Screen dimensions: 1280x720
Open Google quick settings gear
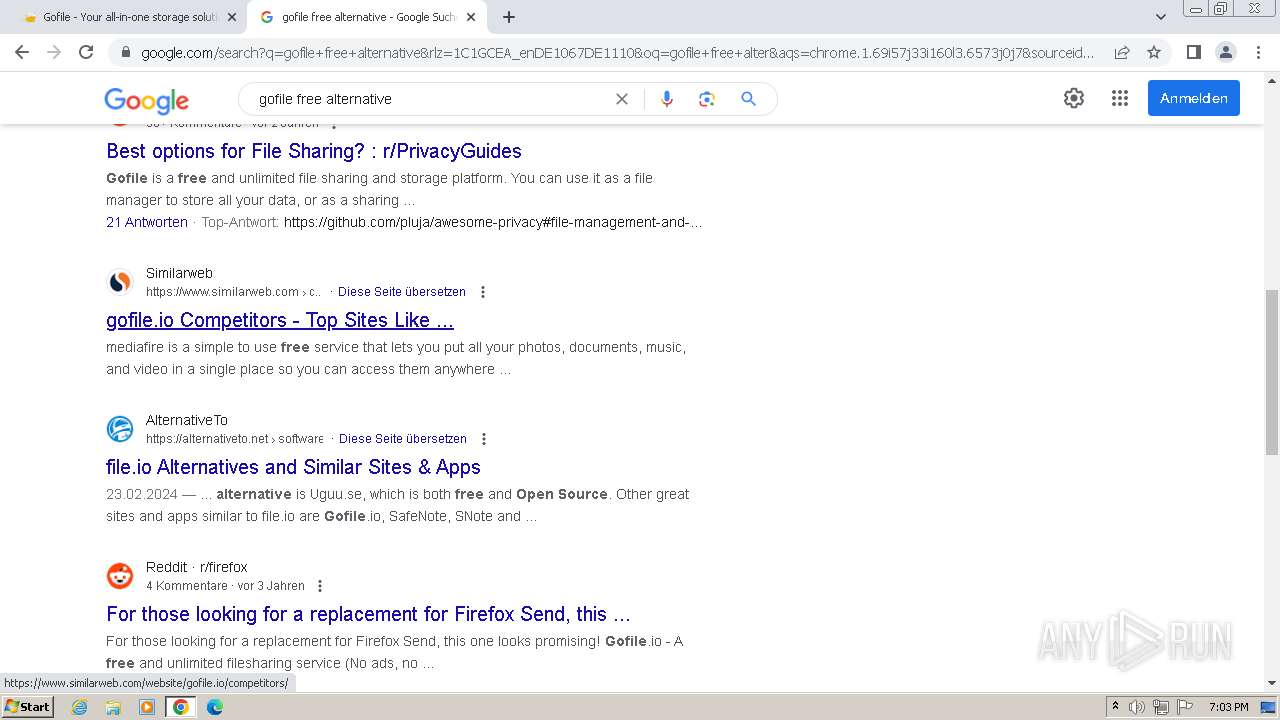coord(1074,98)
